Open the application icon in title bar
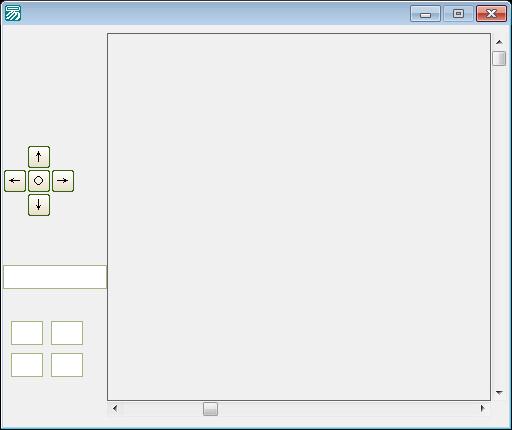Image resolution: width=512 pixels, height=430 pixels. 13,13
